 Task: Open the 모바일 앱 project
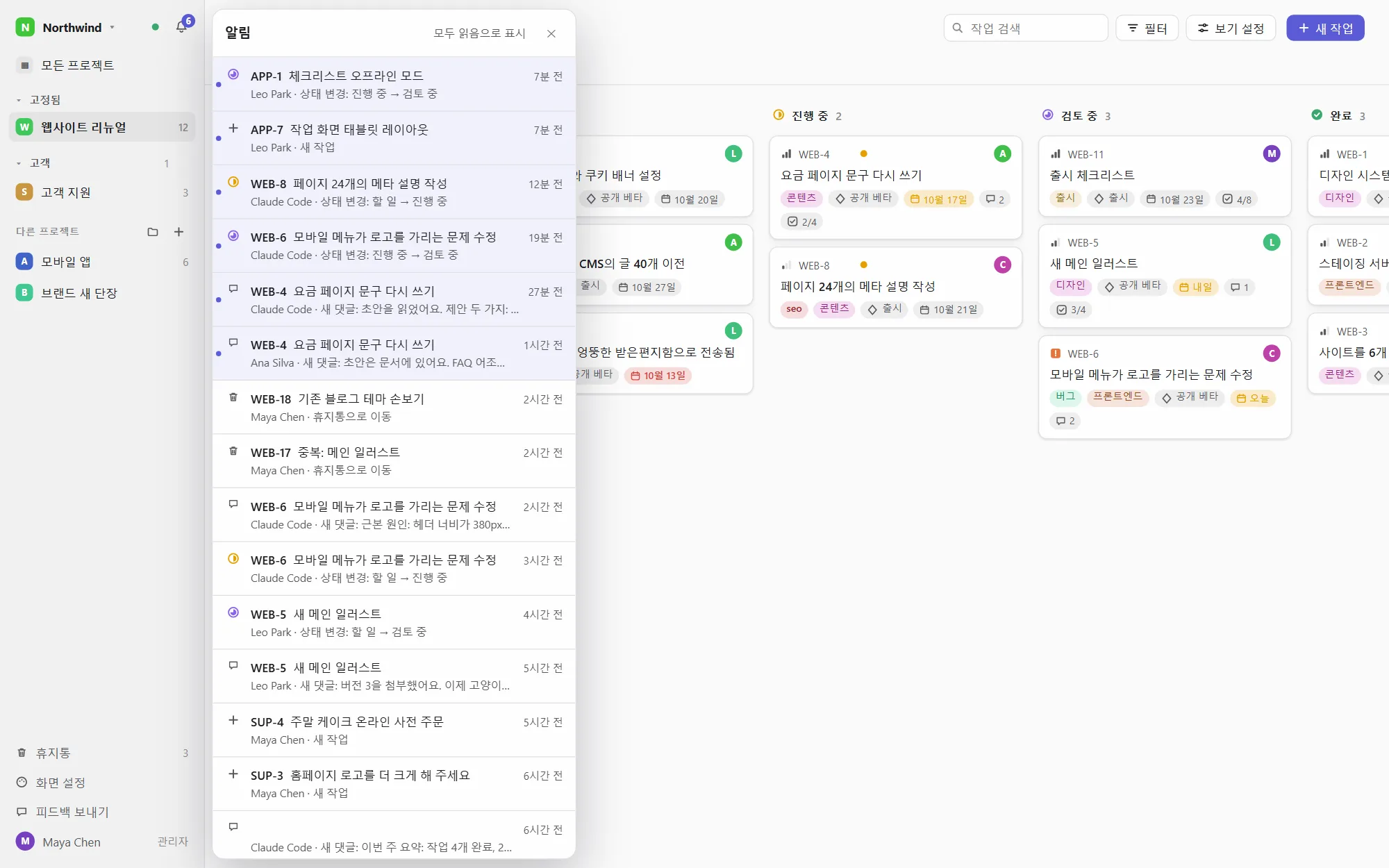(102, 262)
